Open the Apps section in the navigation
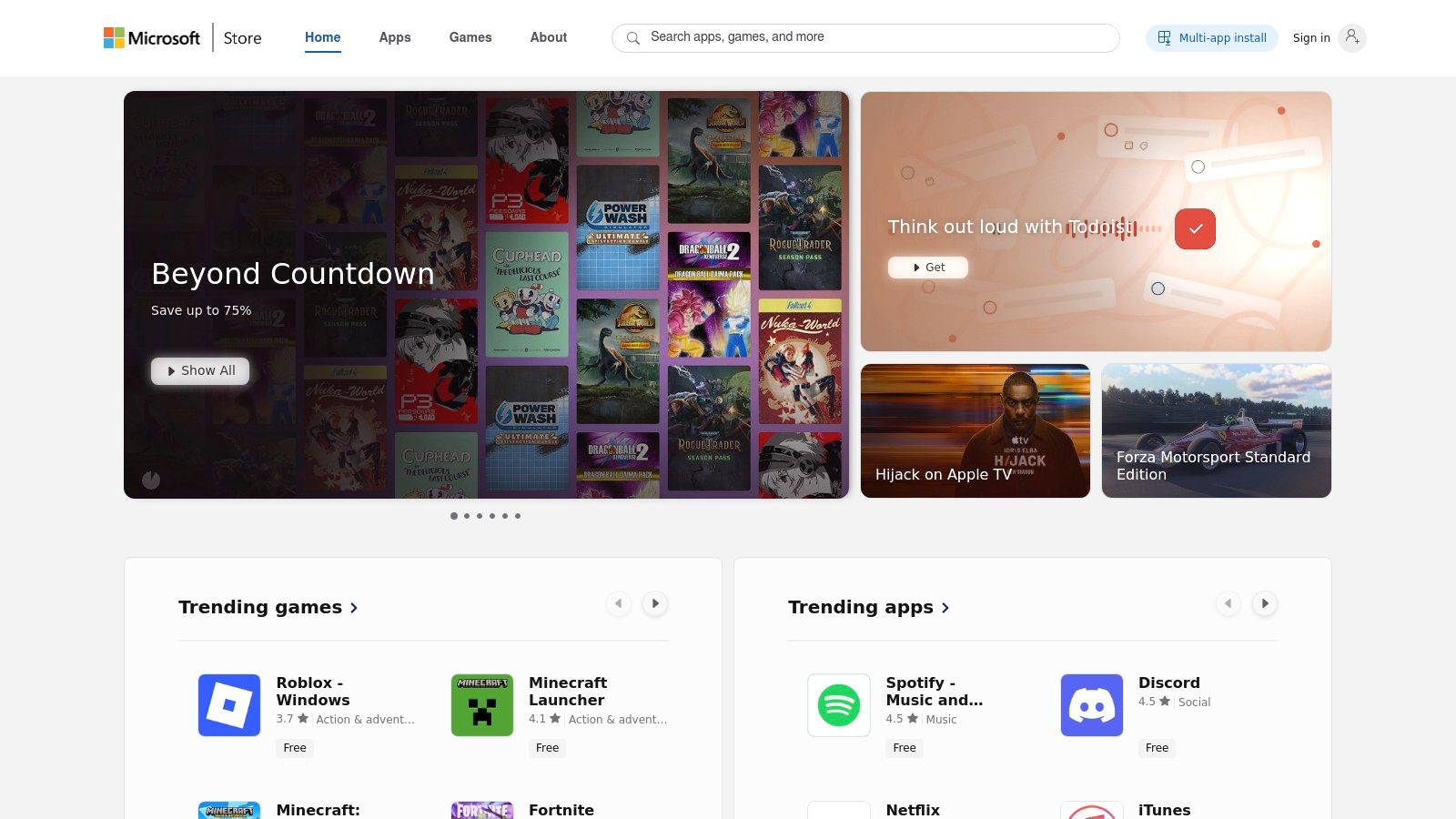Image resolution: width=1456 pixels, height=819 pixels. (x=394, y=37)
